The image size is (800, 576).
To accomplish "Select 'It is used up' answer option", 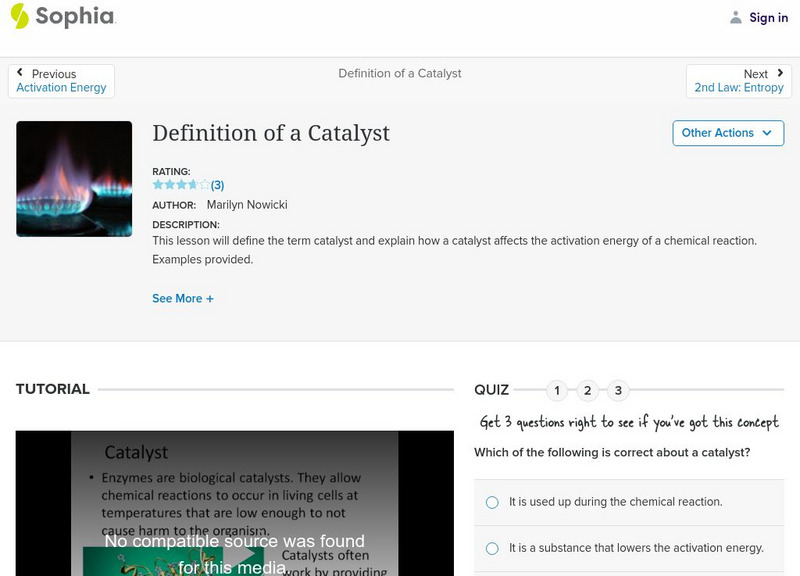I will 492,502.
